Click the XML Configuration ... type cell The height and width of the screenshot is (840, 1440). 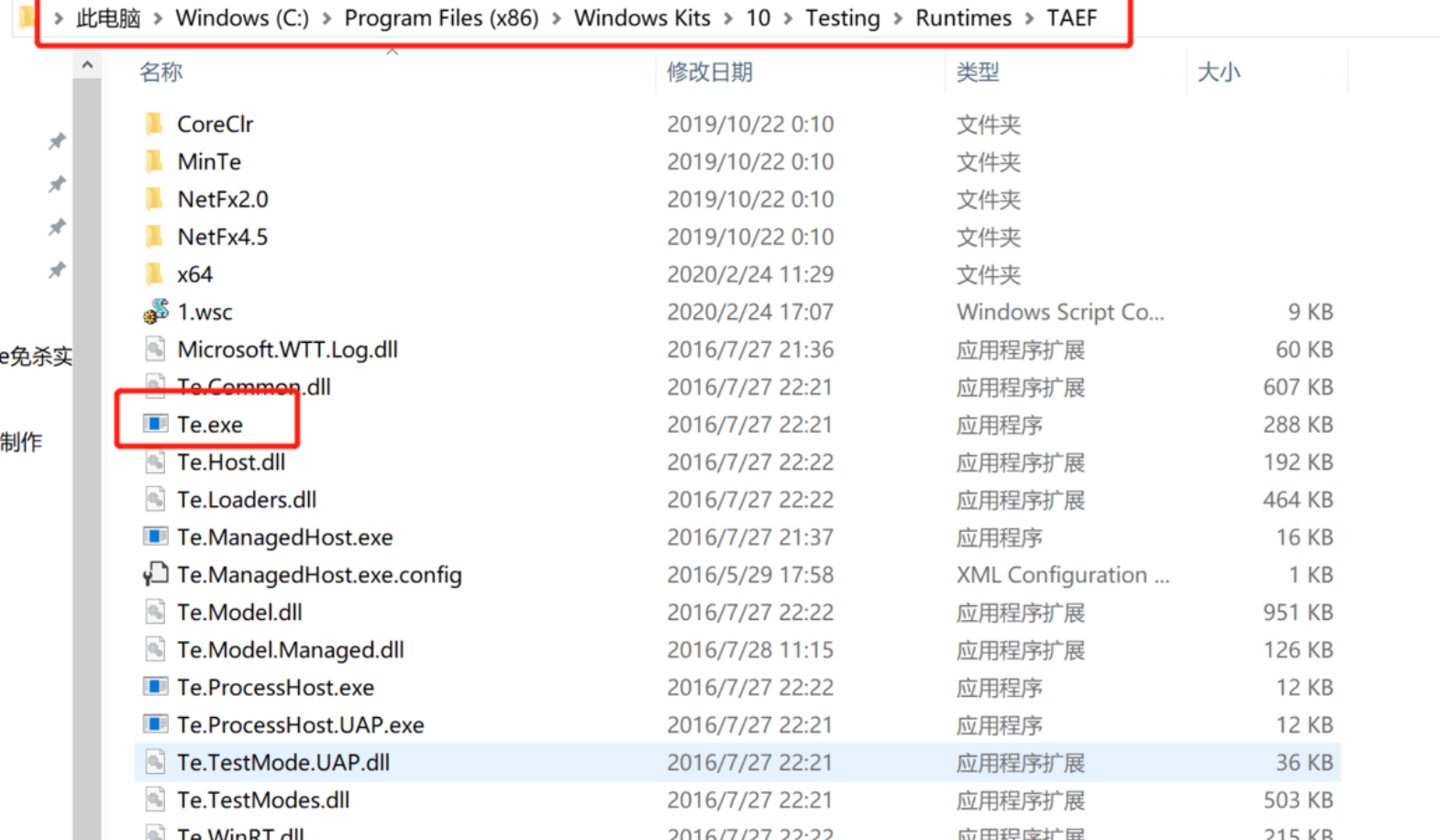1063,575
